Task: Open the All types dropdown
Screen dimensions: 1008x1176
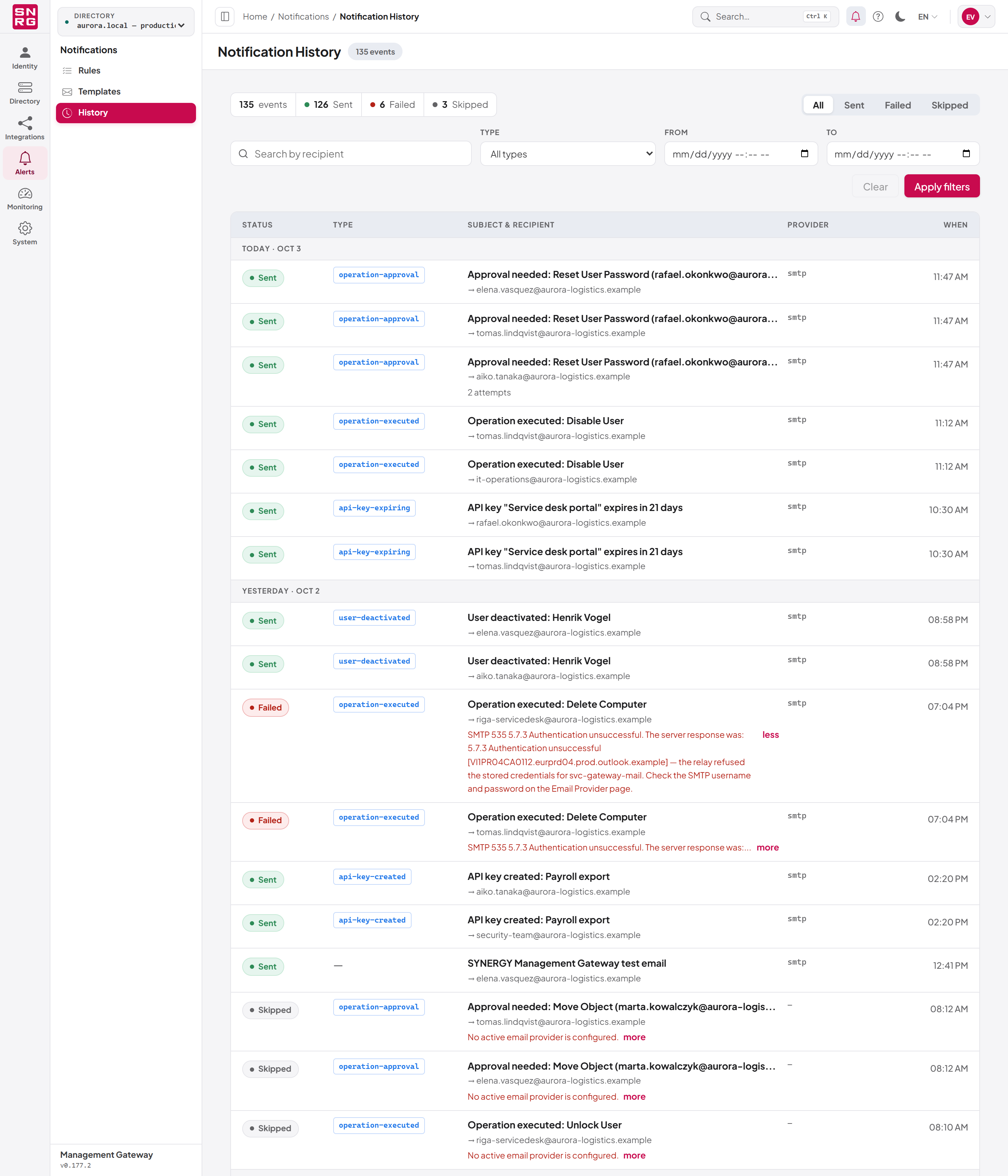Action: click(x=568, y=154)
